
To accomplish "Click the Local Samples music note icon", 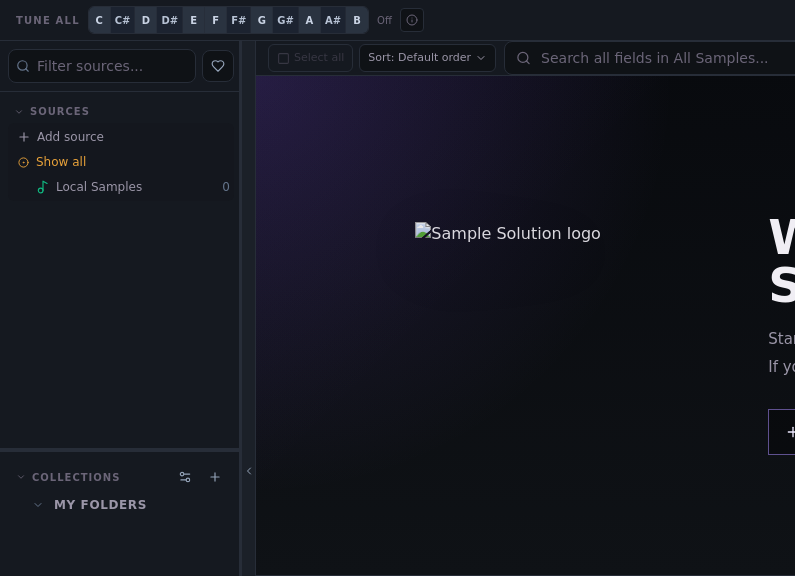I will click(43, 187).
